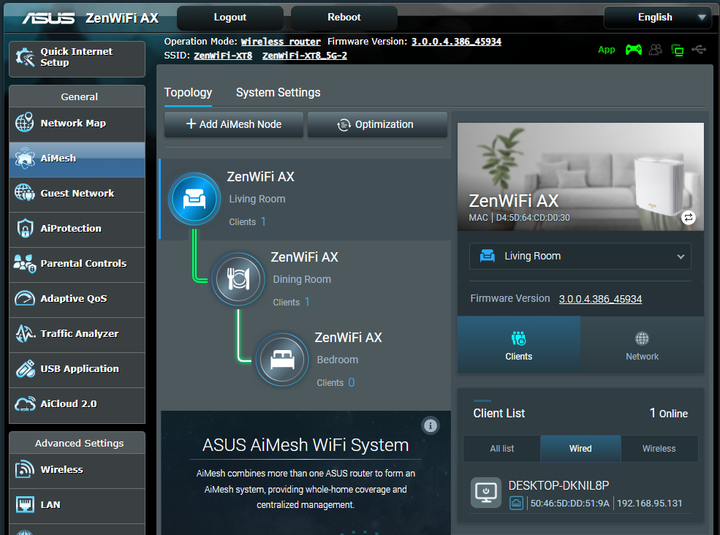
Task: Select the Bedroom bed node icon
Action: click(282, 360)
